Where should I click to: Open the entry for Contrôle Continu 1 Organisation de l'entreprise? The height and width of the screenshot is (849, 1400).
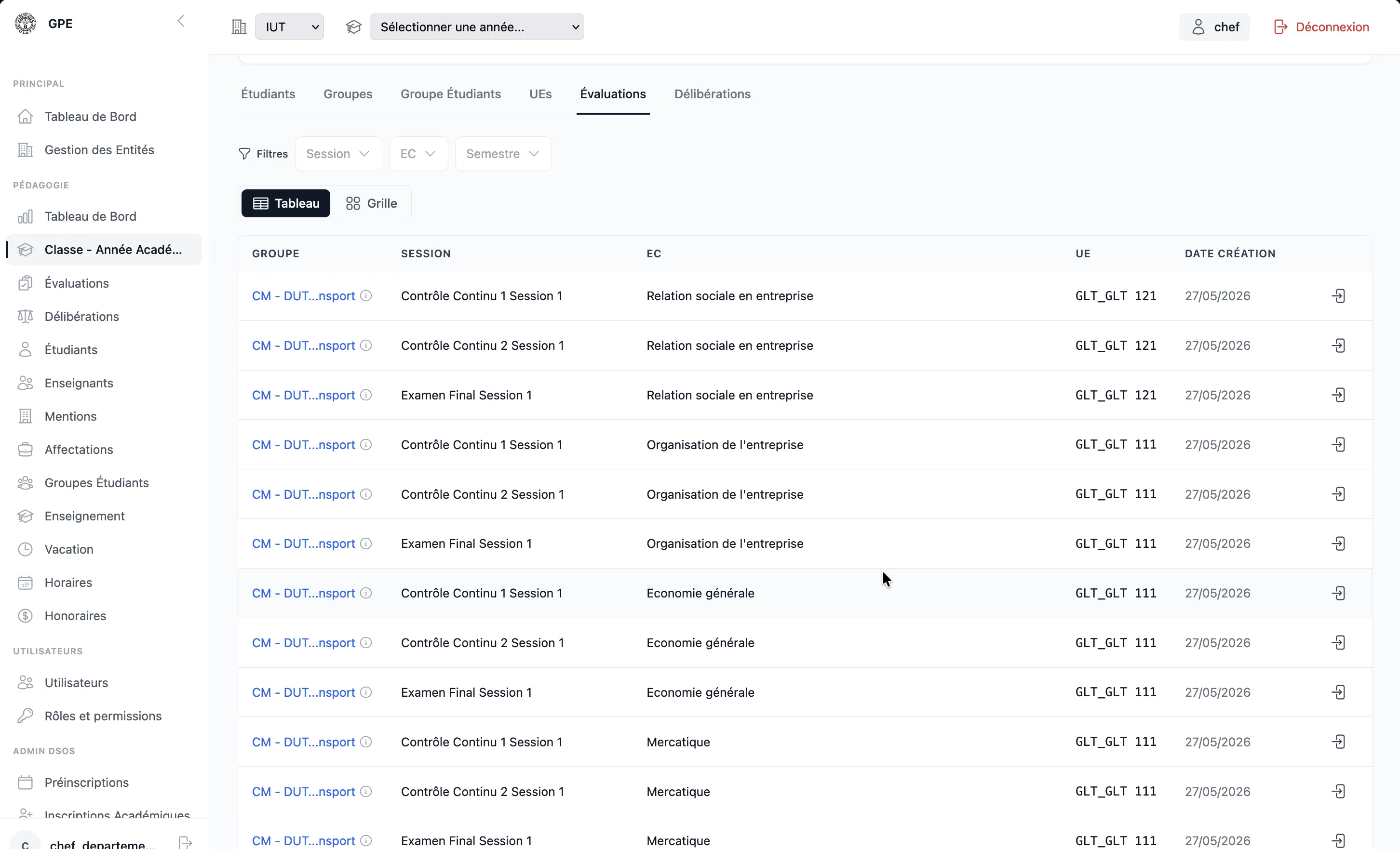pos(1339,445)
